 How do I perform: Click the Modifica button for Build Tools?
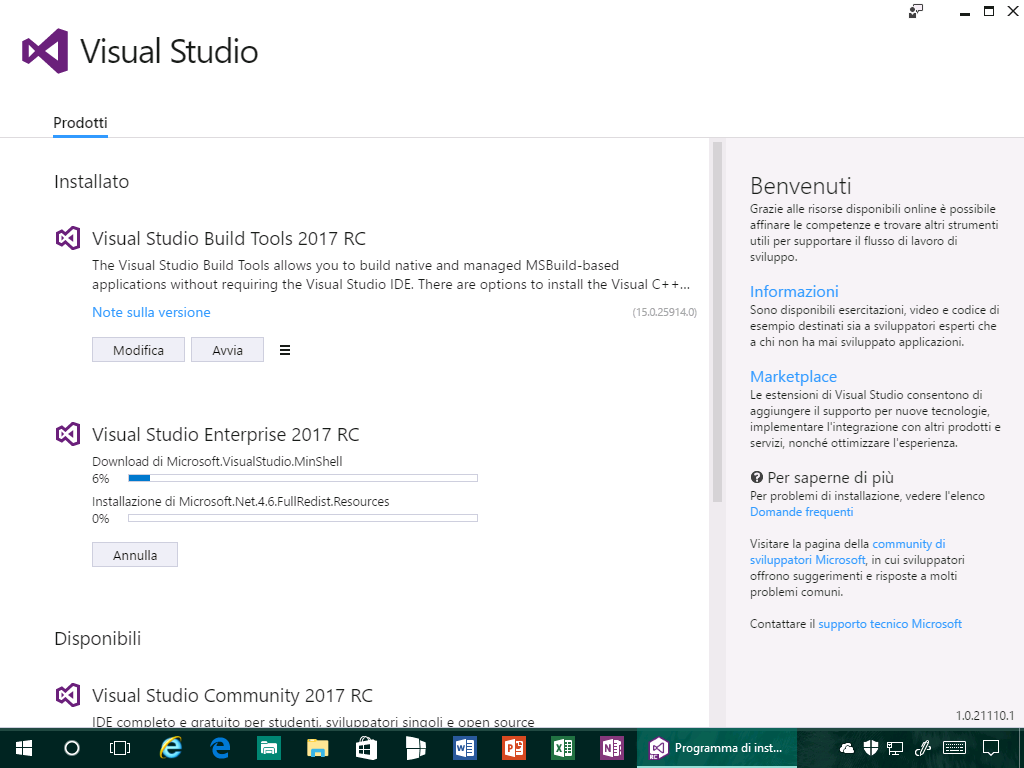[138, 350]
